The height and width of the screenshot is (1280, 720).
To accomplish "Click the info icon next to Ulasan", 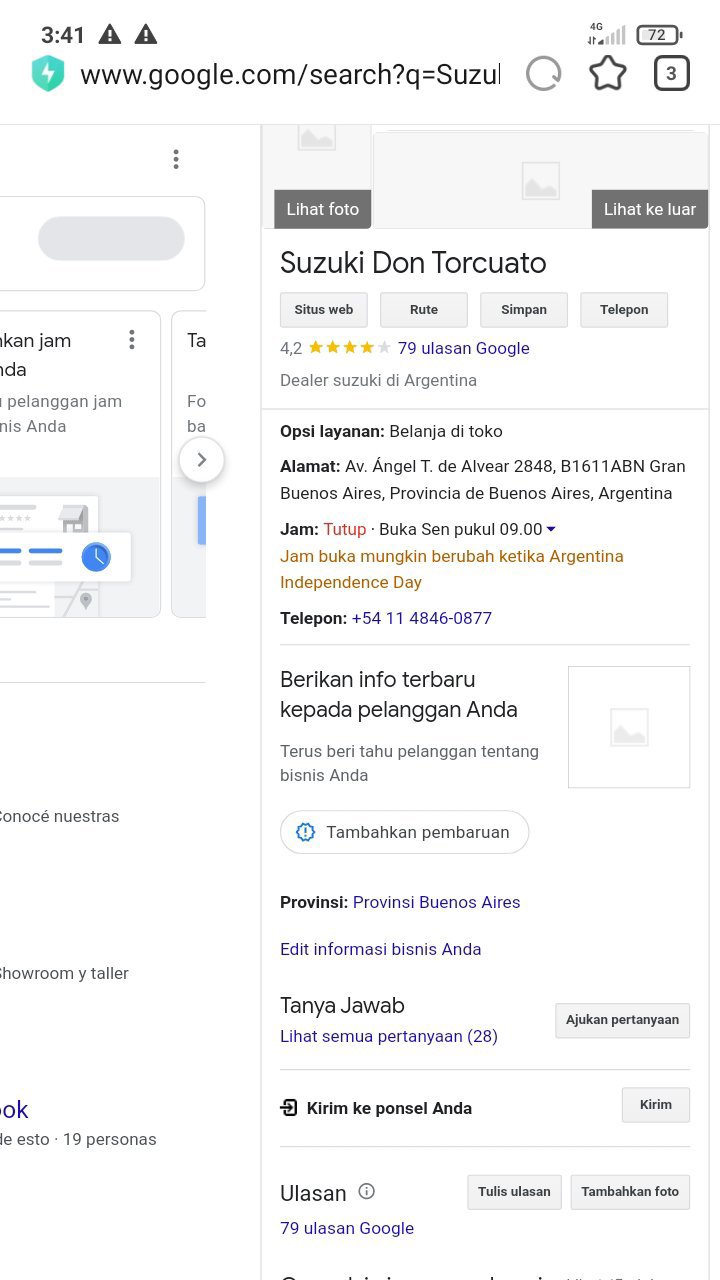I will (367, 1191).
